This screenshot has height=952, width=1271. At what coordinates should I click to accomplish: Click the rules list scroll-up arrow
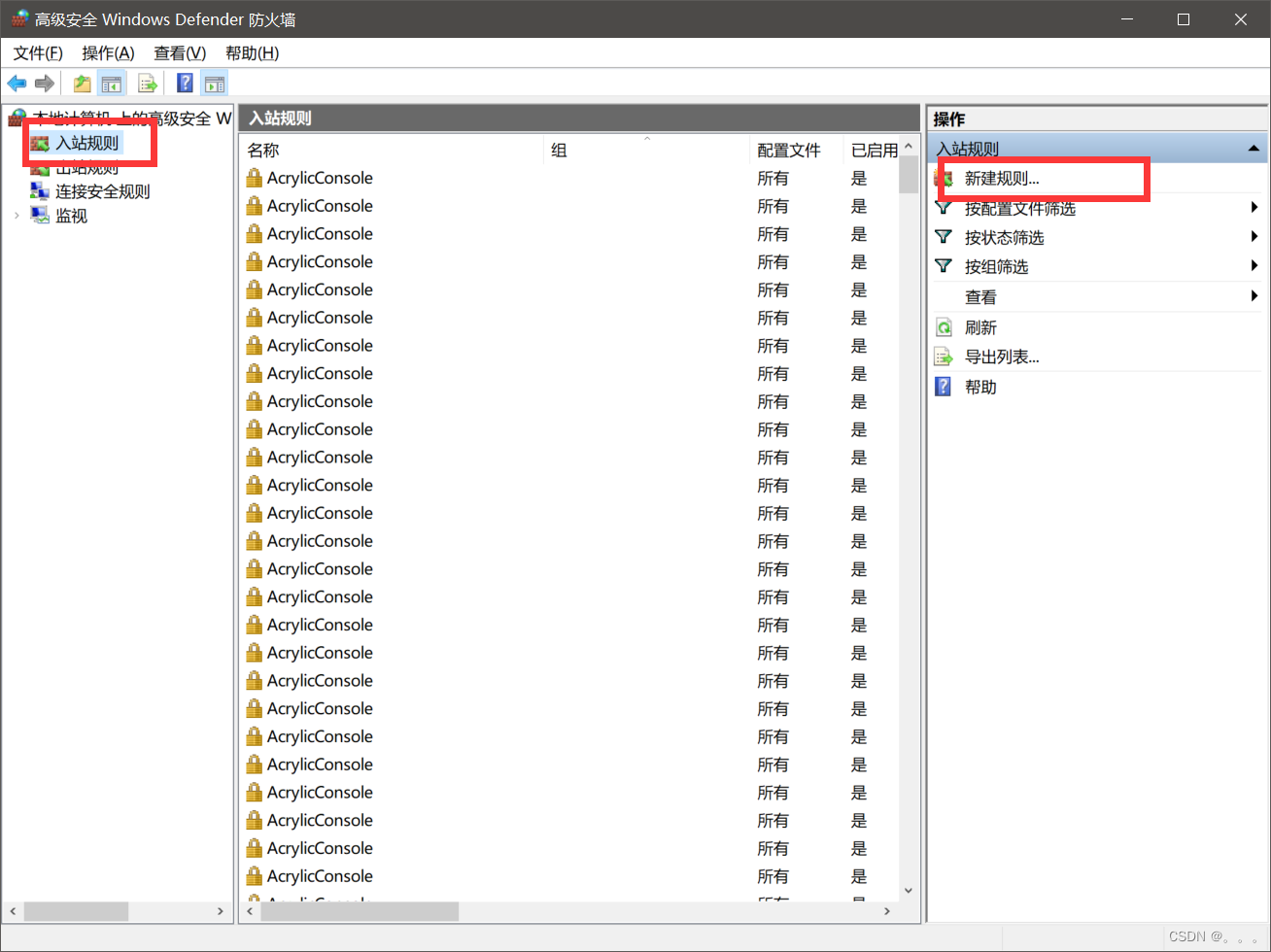tap(909, 147)
